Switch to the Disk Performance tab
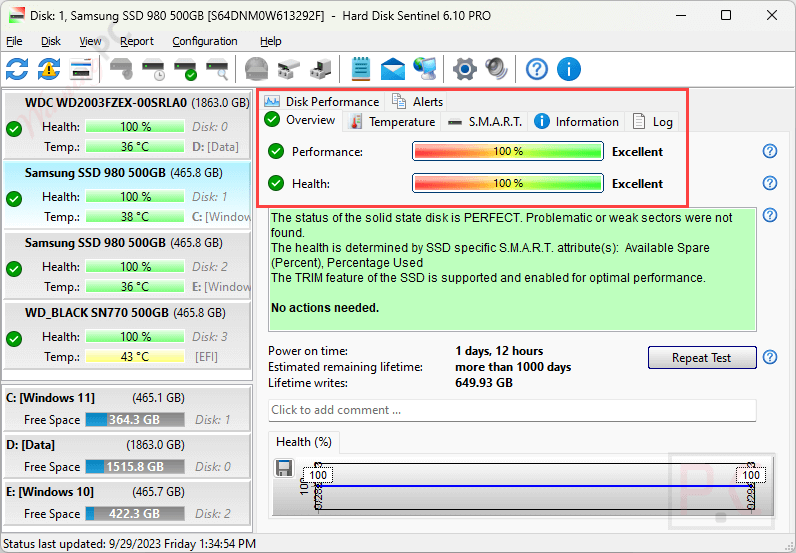 [x=322, y=102]
